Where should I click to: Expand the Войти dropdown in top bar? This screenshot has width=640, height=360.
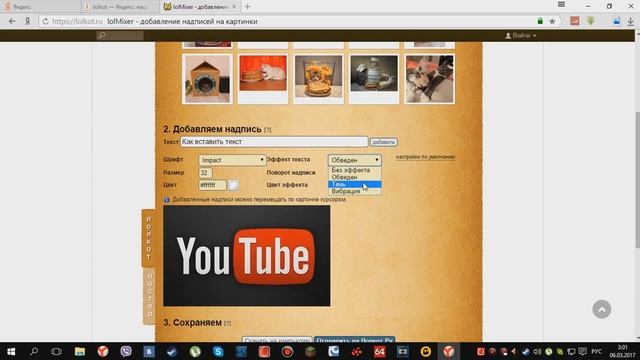pos(521,36)
